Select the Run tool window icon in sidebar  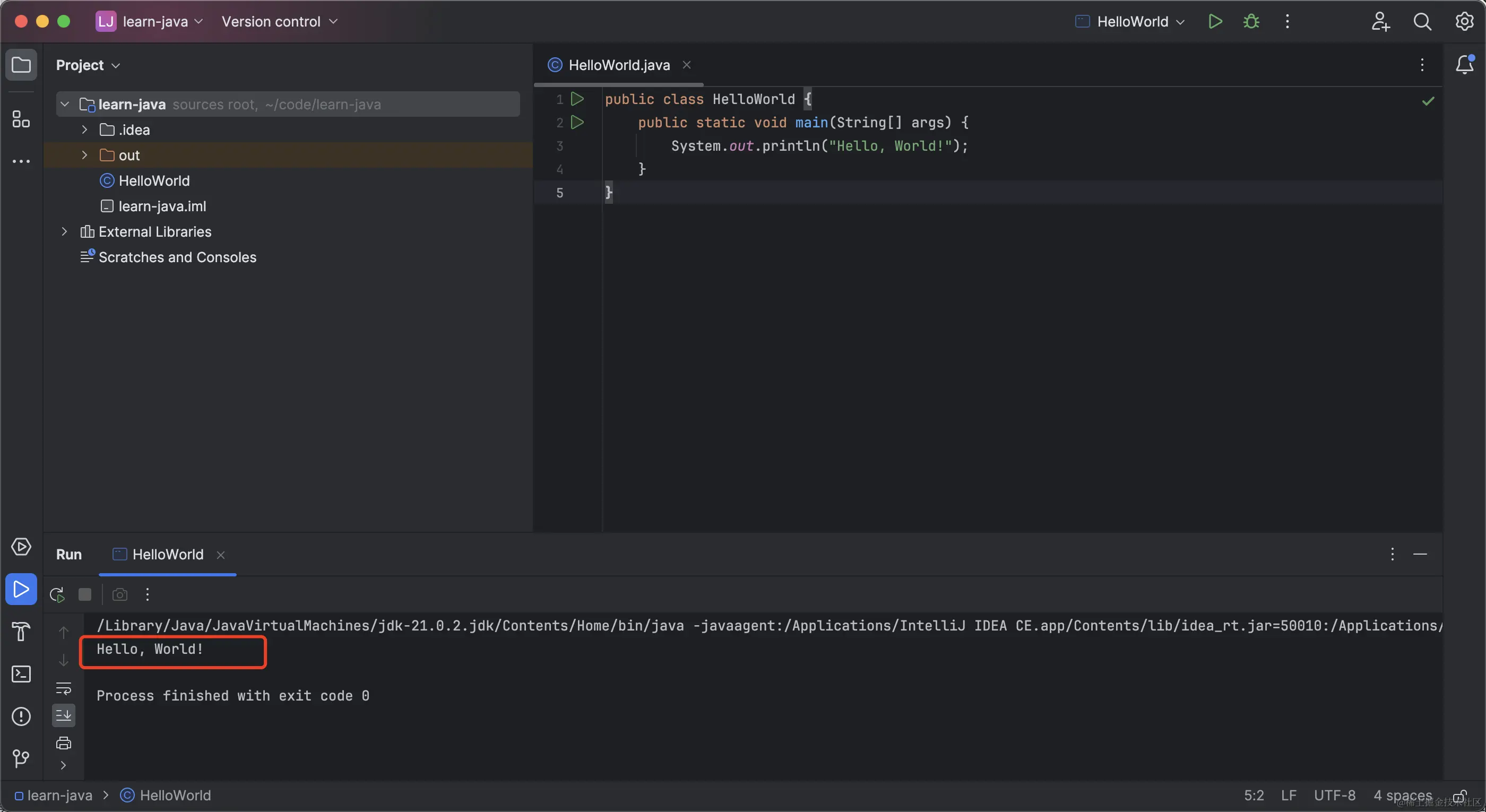(21, 589)
